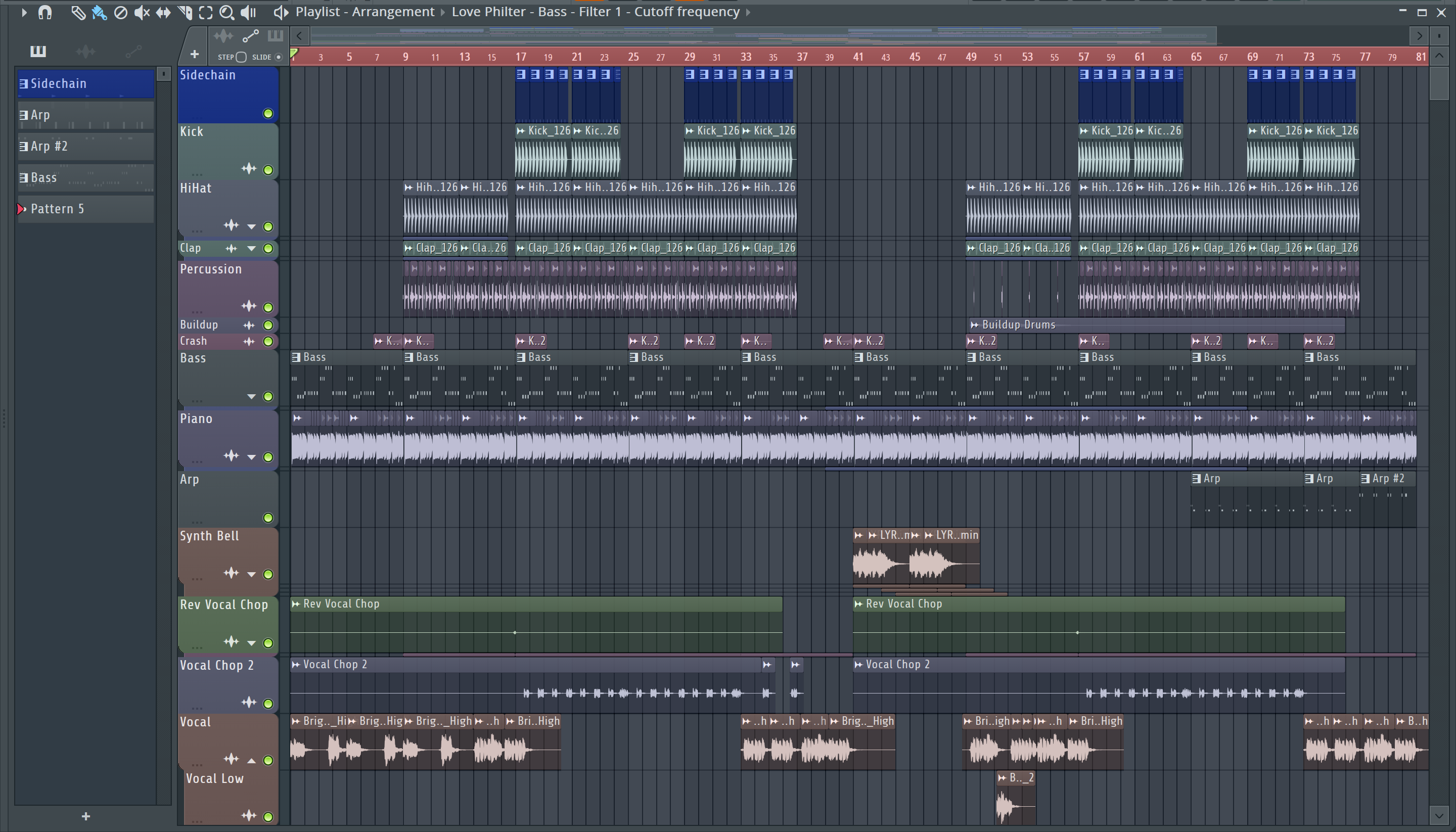Viewport: 1456px width, 832px height.
Task: Expand the Rev Vocal Chop track arrow
Action: pyautogui.click(x=251, y=643)
